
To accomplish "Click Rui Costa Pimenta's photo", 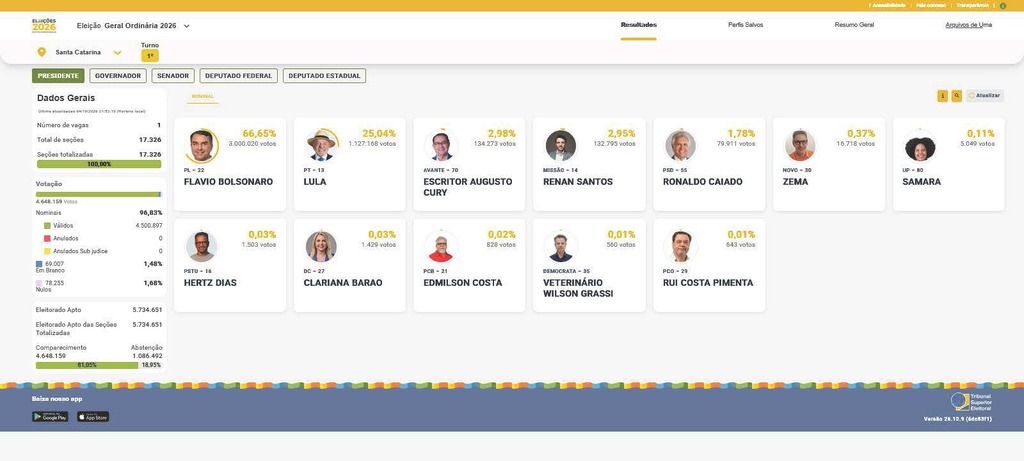I will click(681, 247).
